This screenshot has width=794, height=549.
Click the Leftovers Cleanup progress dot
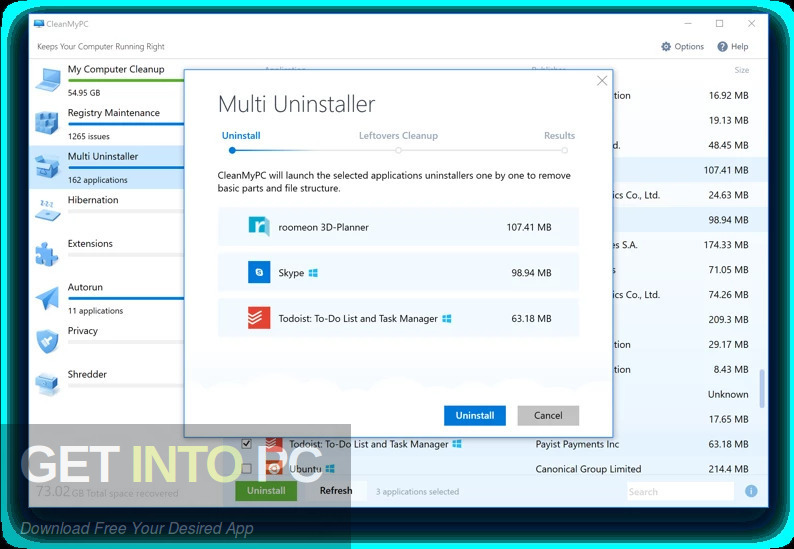[x=399, y=150]
